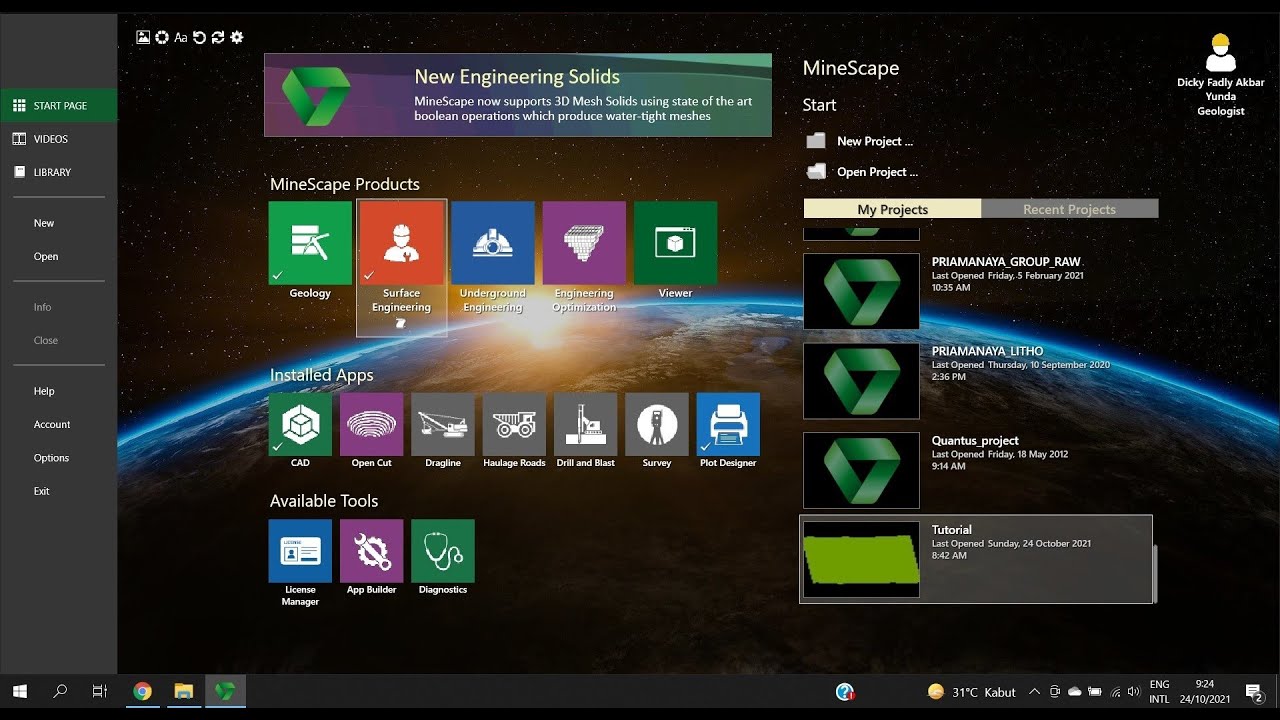Click the New Project folder icon
This screenshot has width=1280, height=720.
(816, 141)
